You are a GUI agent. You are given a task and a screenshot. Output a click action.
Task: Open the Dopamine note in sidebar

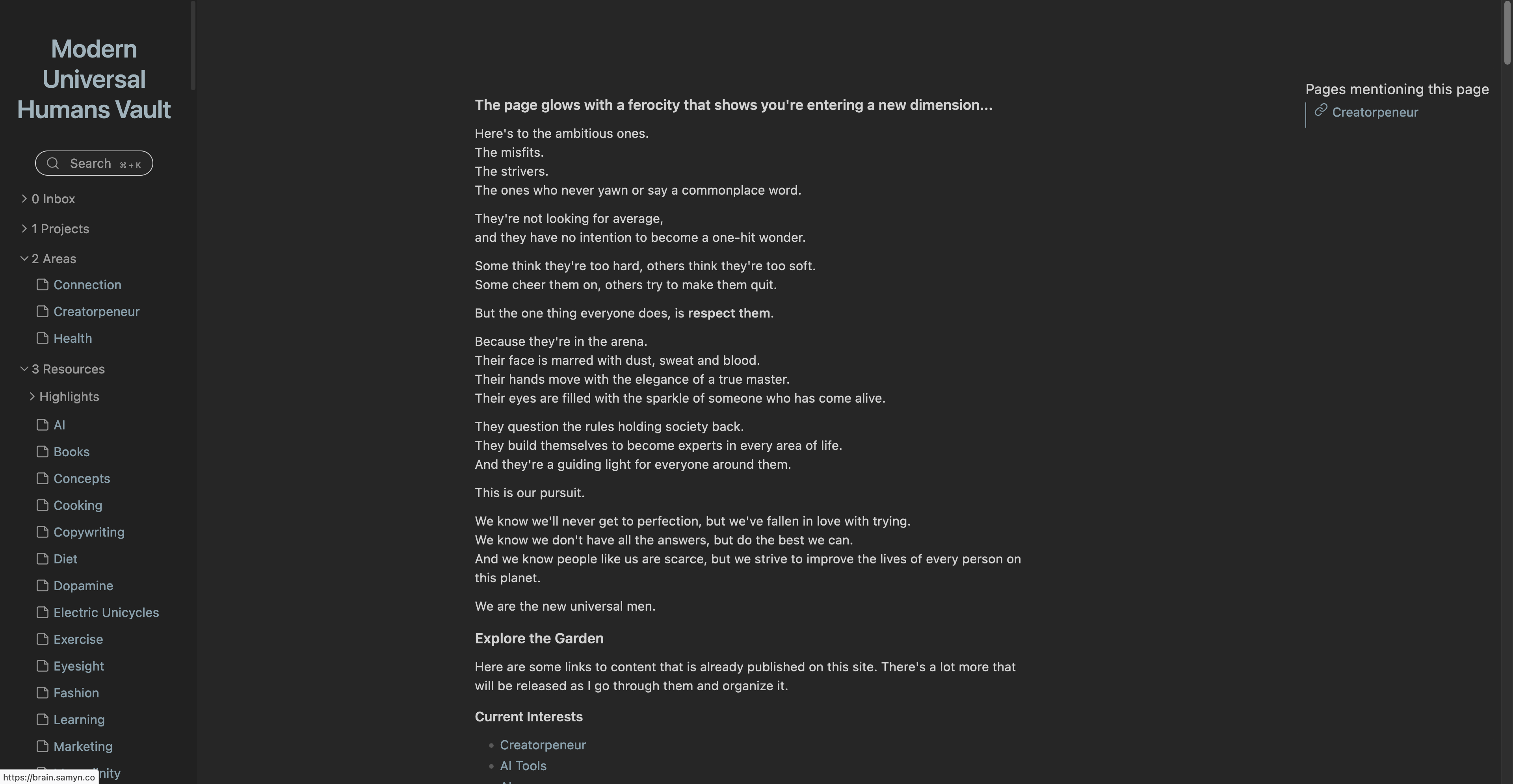84,585
